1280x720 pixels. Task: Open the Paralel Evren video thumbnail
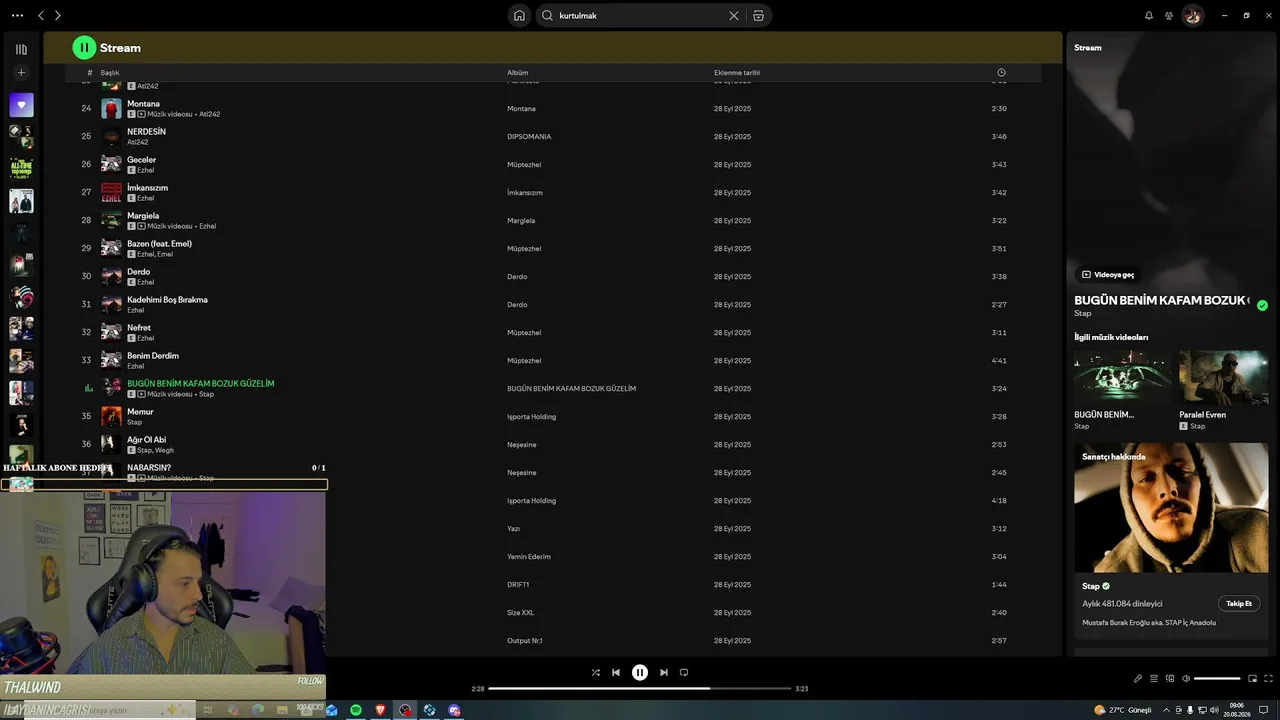(x=1224, y=377)
